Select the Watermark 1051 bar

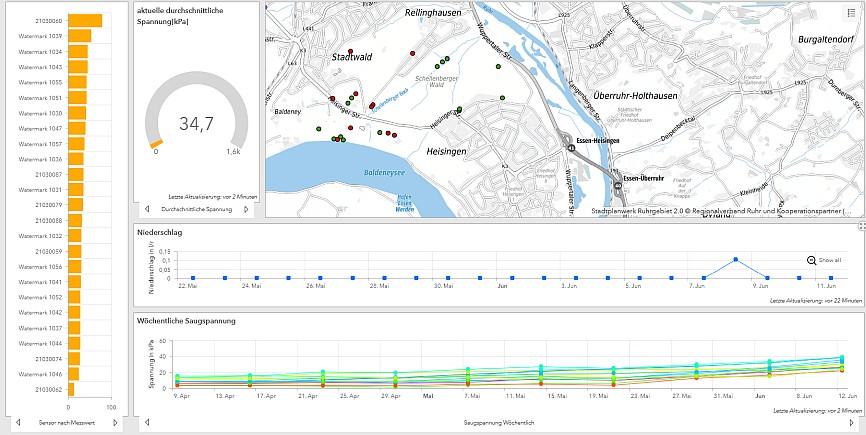(77, 98)
